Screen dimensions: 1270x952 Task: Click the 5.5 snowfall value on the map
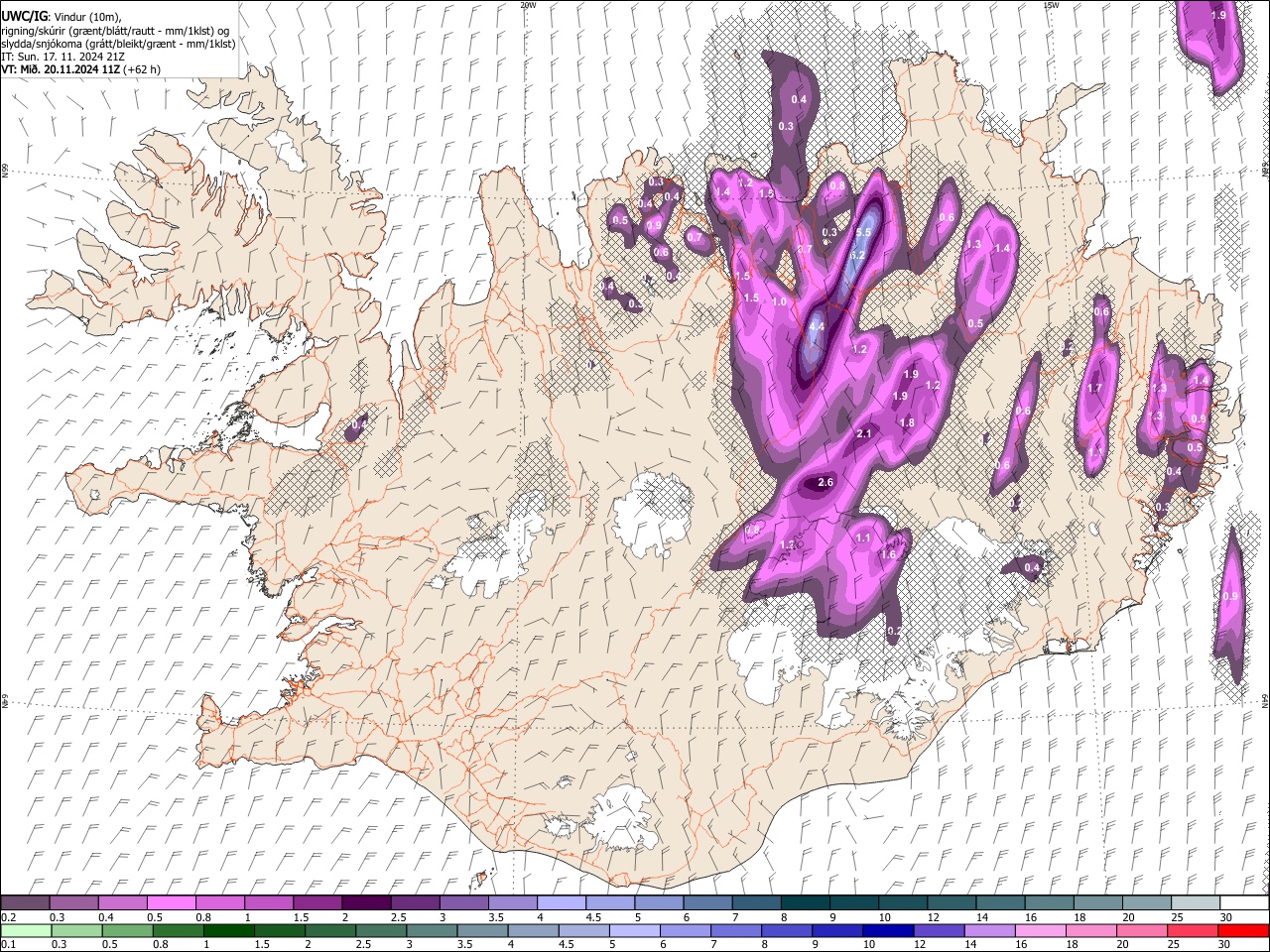pyautogui.click(x=863, y=232)
